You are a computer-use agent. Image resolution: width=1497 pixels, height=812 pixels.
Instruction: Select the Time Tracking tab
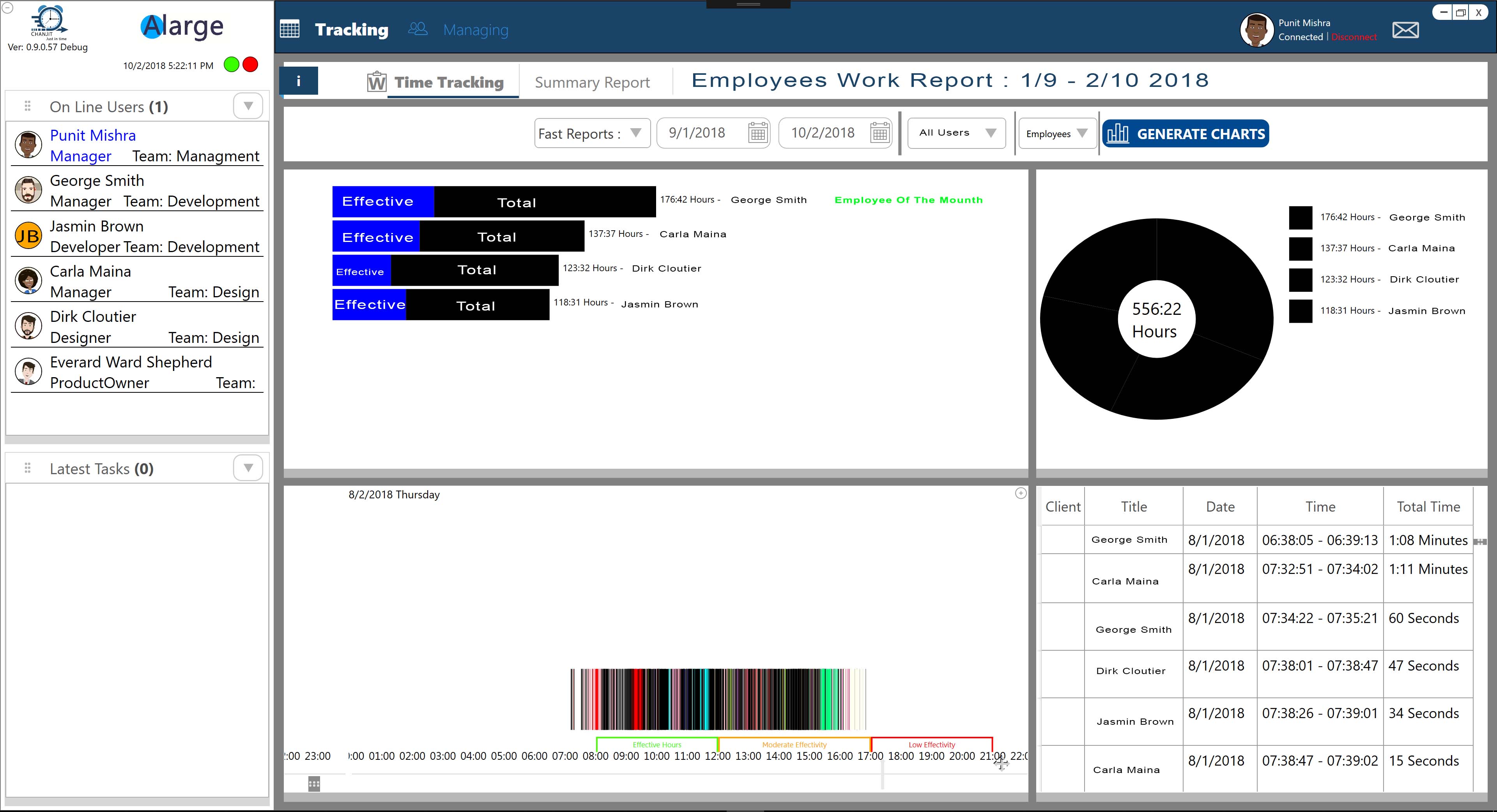(x=449, y=83)
